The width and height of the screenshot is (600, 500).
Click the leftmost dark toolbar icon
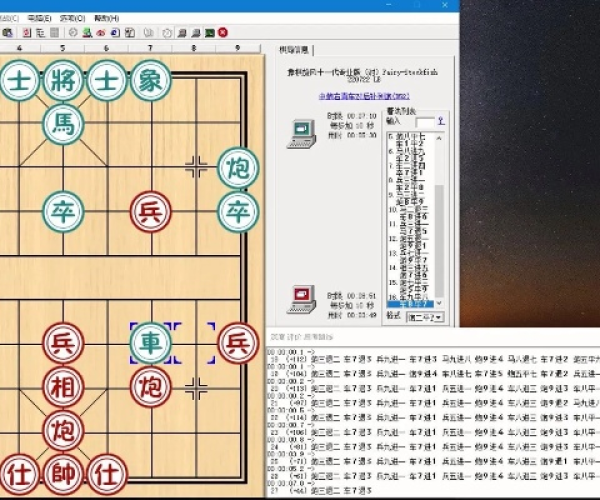coord(8,33)
